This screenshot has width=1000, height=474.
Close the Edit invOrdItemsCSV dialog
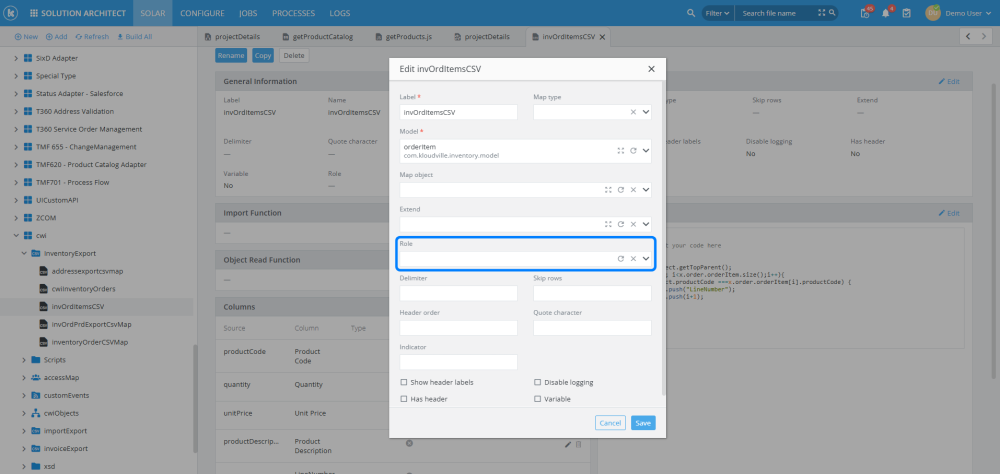[x=651, y=69]
